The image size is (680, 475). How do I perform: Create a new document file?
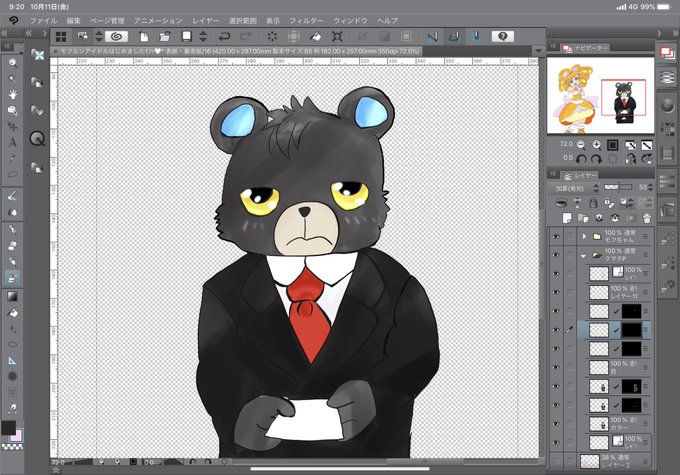(144, 36)
